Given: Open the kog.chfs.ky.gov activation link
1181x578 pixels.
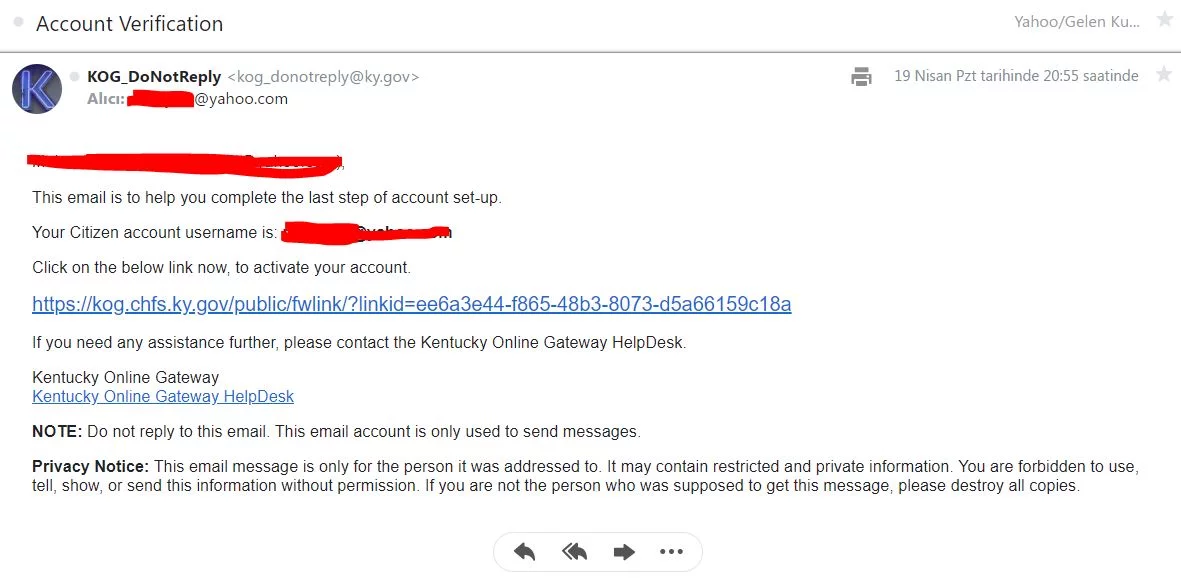Looking at the screenshot, I should coord(411,304).
